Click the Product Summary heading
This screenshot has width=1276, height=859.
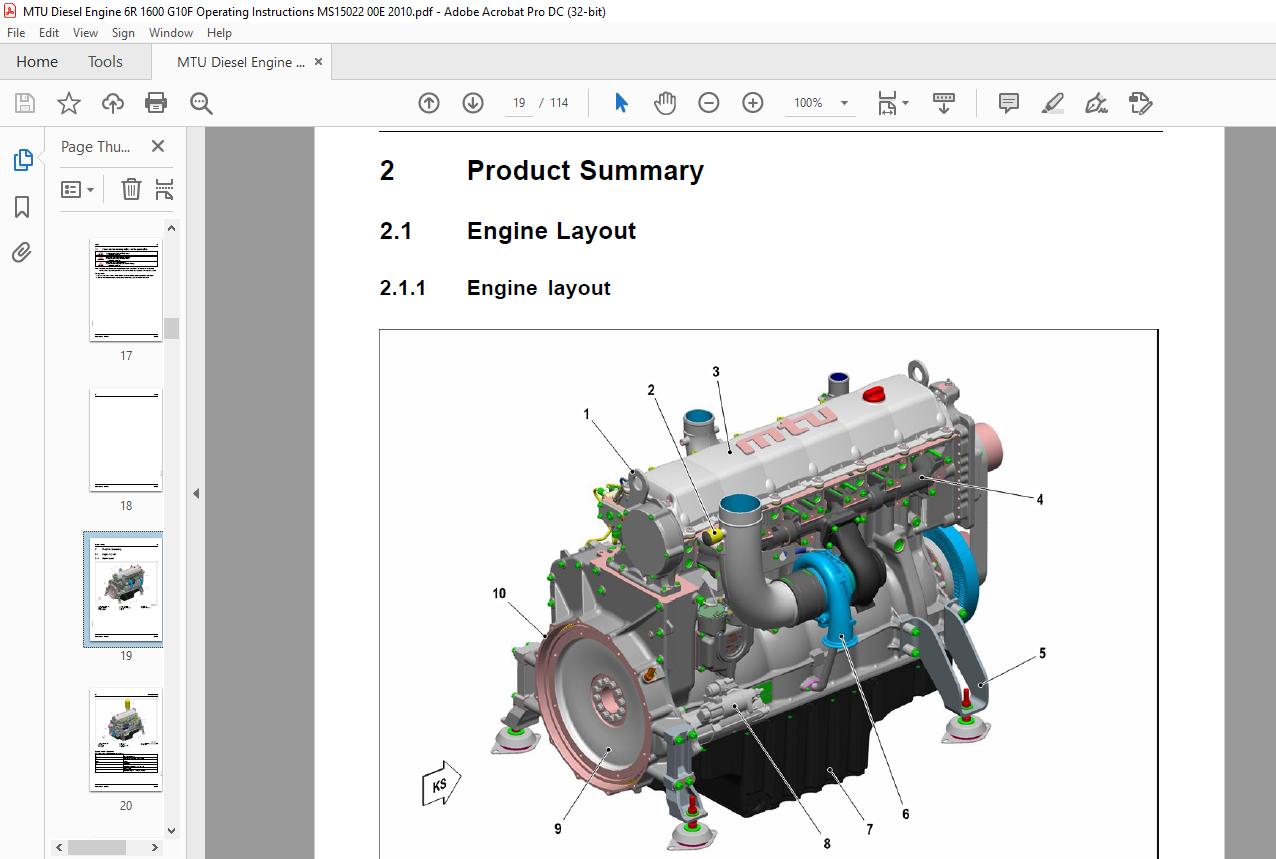(585, 171)
